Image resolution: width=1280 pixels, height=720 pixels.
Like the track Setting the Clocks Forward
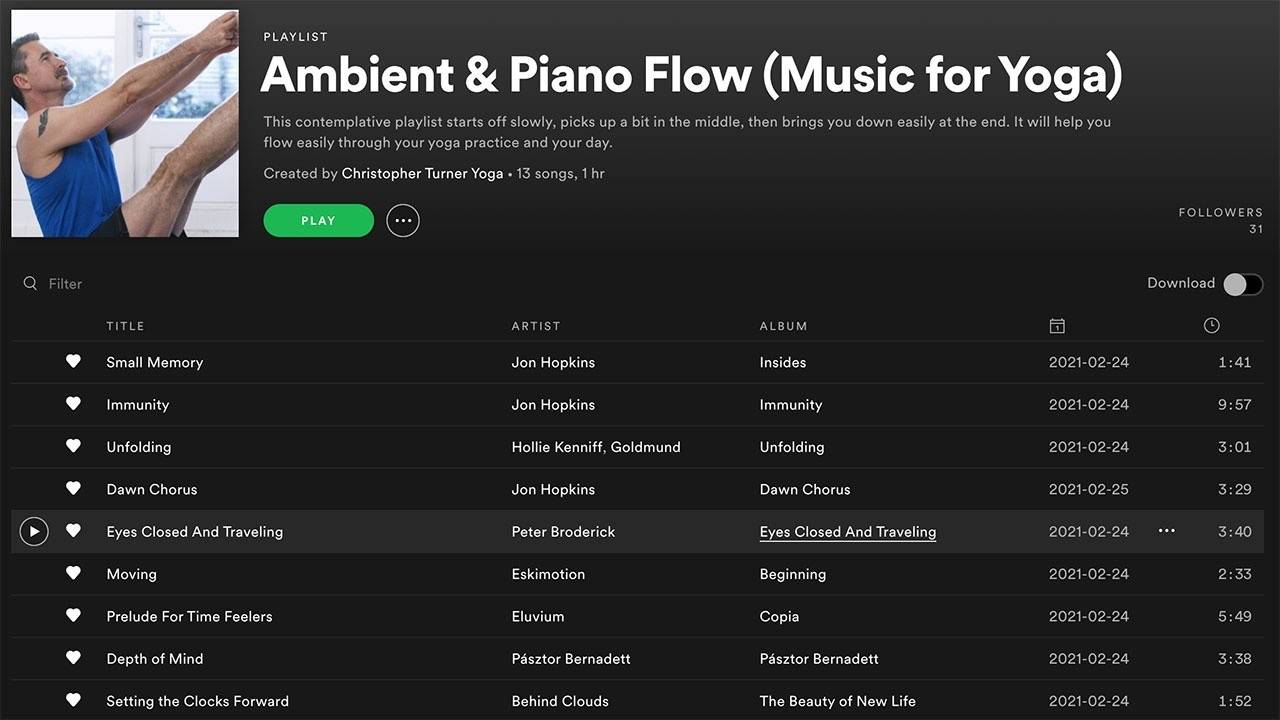point(73,700)
